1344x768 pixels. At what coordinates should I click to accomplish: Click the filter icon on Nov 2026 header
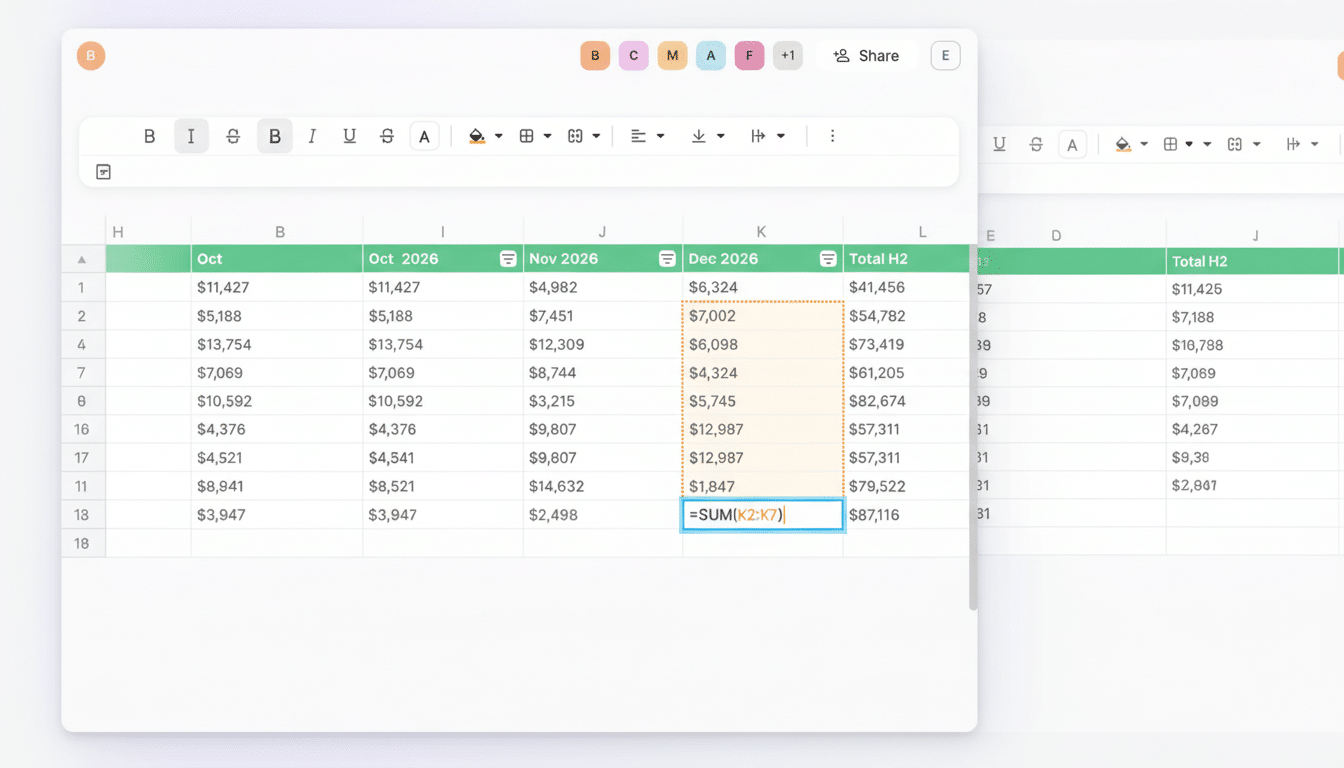(x=667, y=258)
